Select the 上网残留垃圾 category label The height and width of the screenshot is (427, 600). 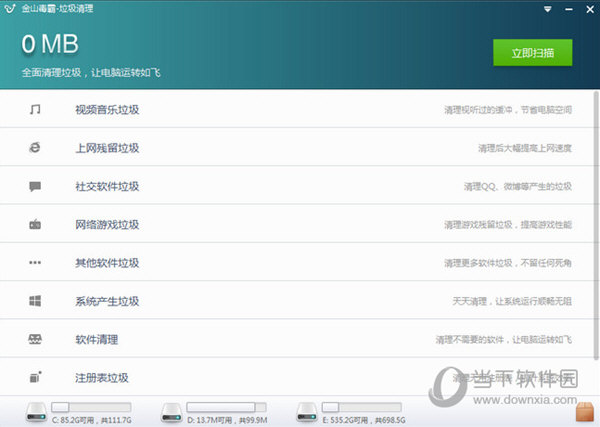[x=107, y=148]
